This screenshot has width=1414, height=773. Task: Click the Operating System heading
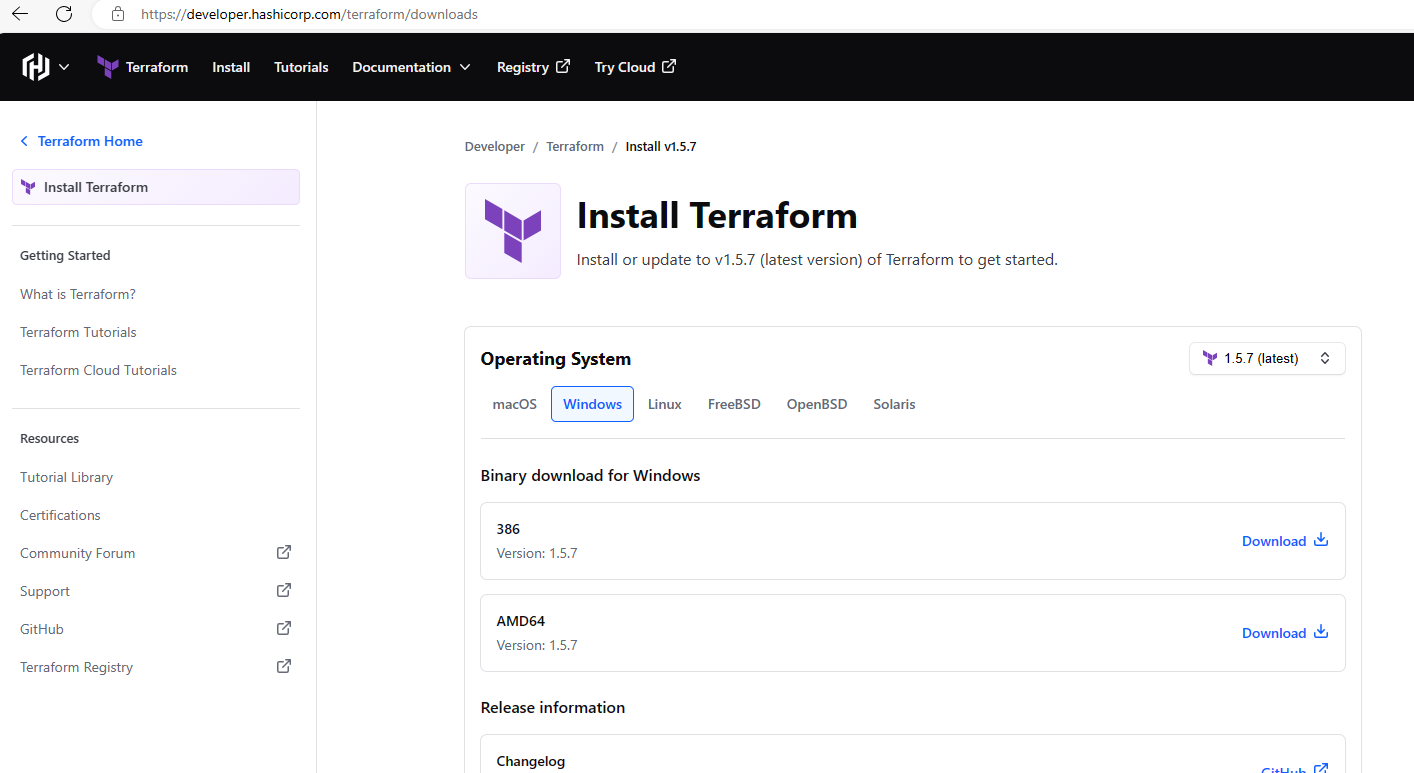(556, 359)
